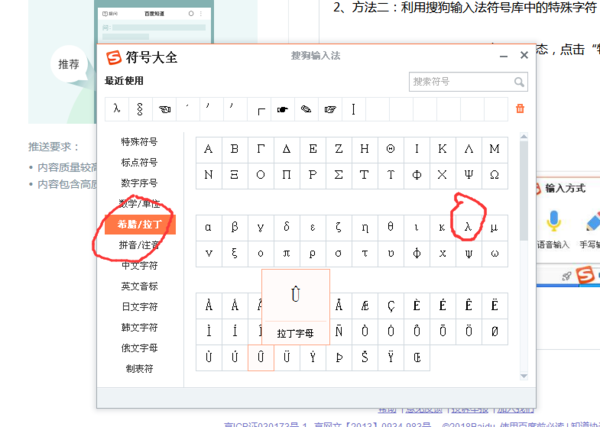Insert Latin ligature Æ
The width and height of the screenshot is (600, 427).
[x=365, y=306]
